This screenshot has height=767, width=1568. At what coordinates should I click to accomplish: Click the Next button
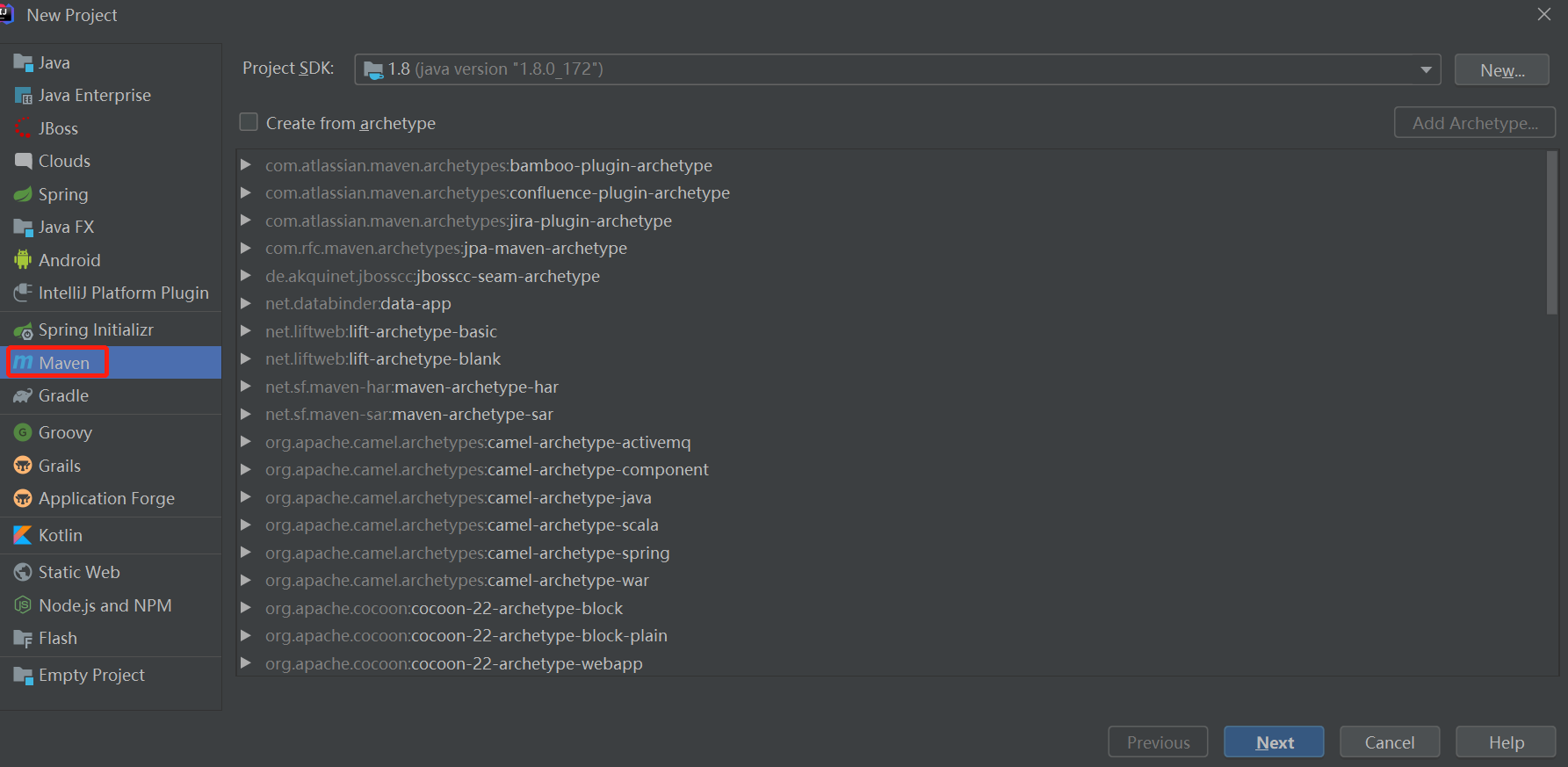click(1274, 742)
